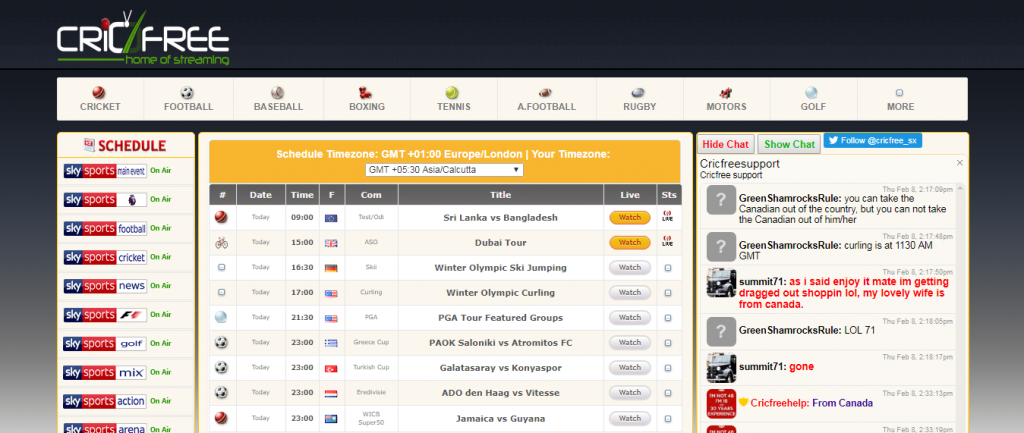Open Sky Sports Golf channel
Viewport: 1024px width, 433px height.
(105, 344)
